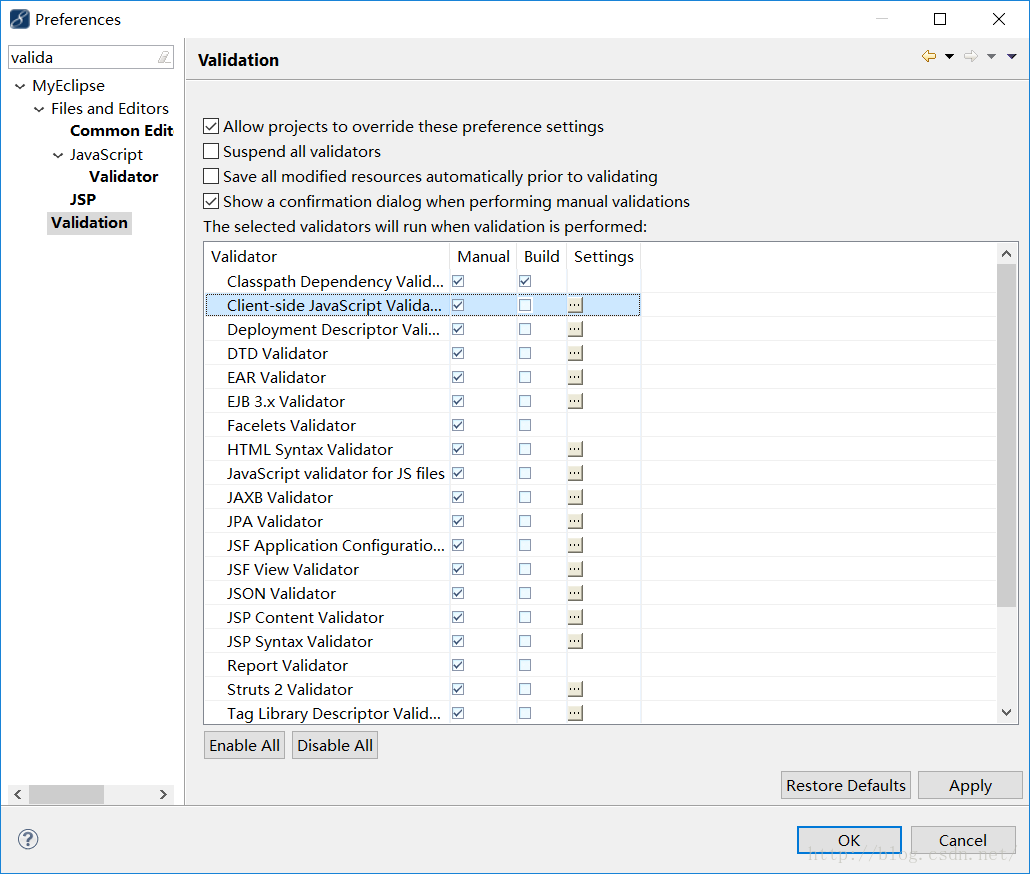The height and width of the screenshot is (874, 1030).
Task: Open settings for Struts 2 Validator
Action: [x=575, y=689]
